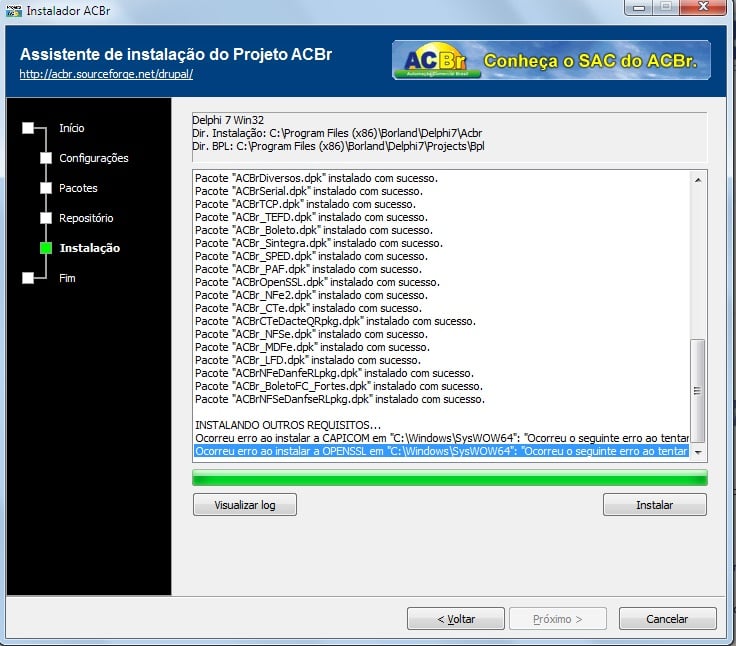Open the acbr.sourceforge.net/drupal link
736x646 pixels.
[x=106, y=74]
